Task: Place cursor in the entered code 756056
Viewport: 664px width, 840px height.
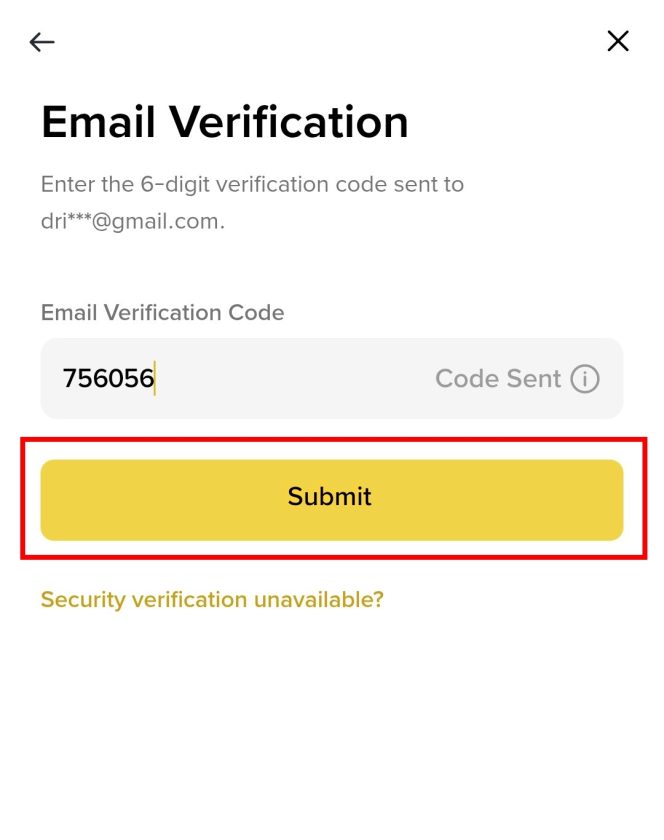Action: coord(108,379)
